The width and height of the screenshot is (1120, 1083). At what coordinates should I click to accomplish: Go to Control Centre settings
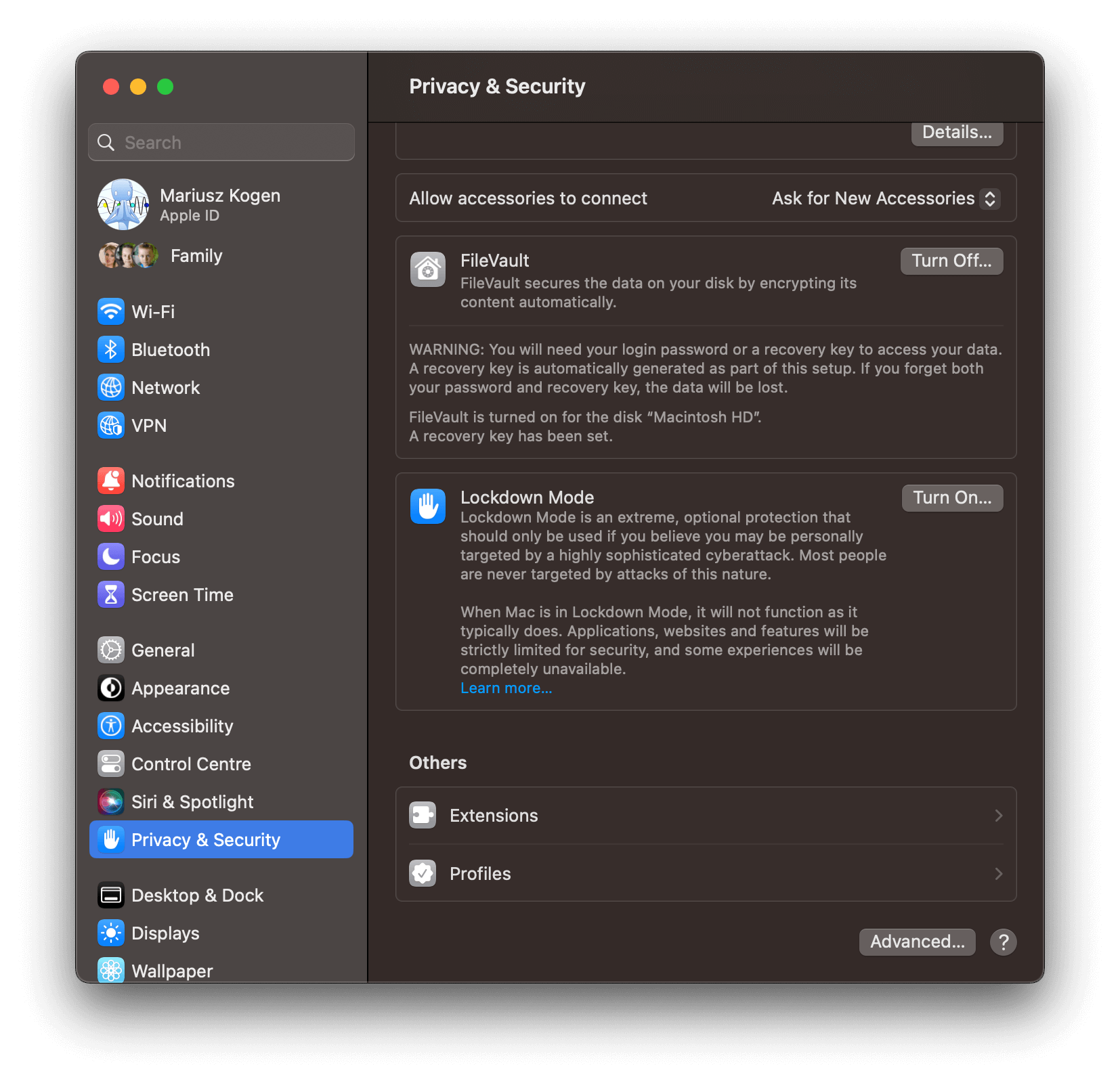[191, 764]
